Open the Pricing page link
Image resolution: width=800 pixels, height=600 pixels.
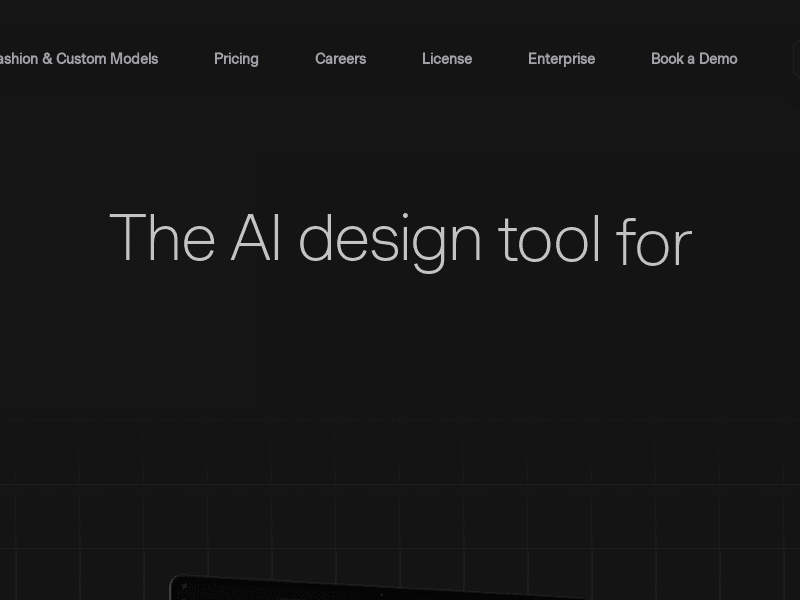coord(236,59)
